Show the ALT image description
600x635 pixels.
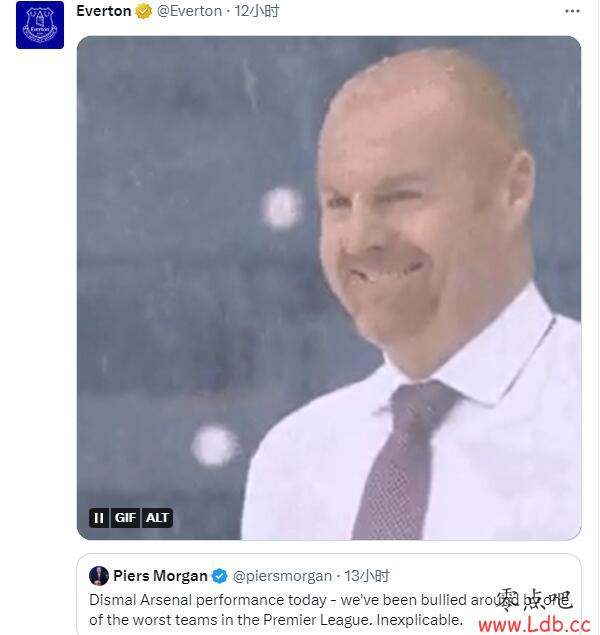(x=157, y=518)
